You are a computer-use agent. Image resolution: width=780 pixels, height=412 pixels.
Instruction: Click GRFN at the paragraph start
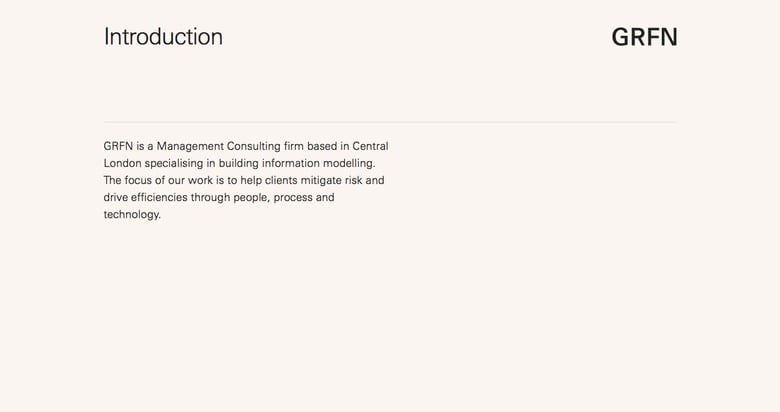118,146
